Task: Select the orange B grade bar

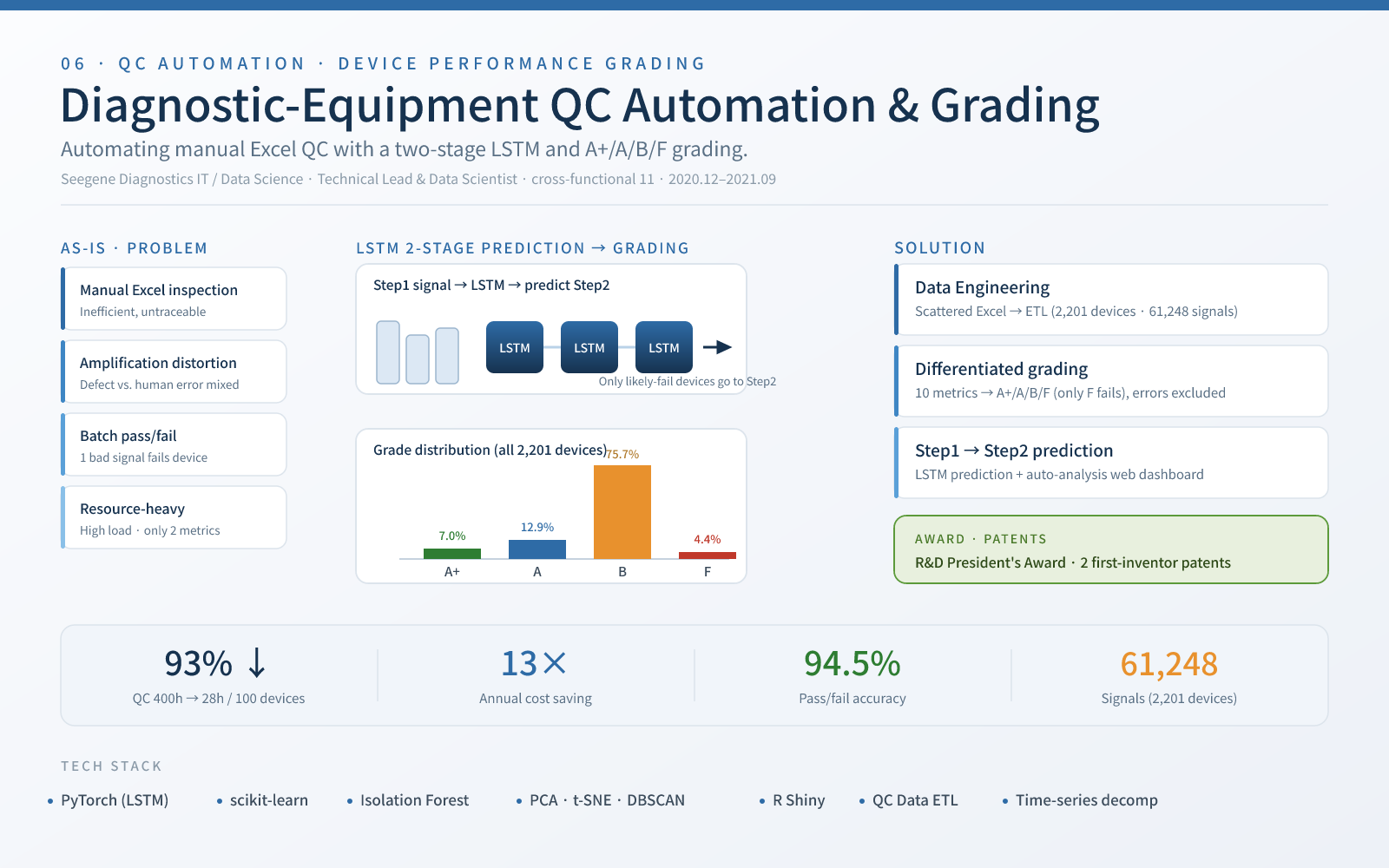Action: point(622,512)
